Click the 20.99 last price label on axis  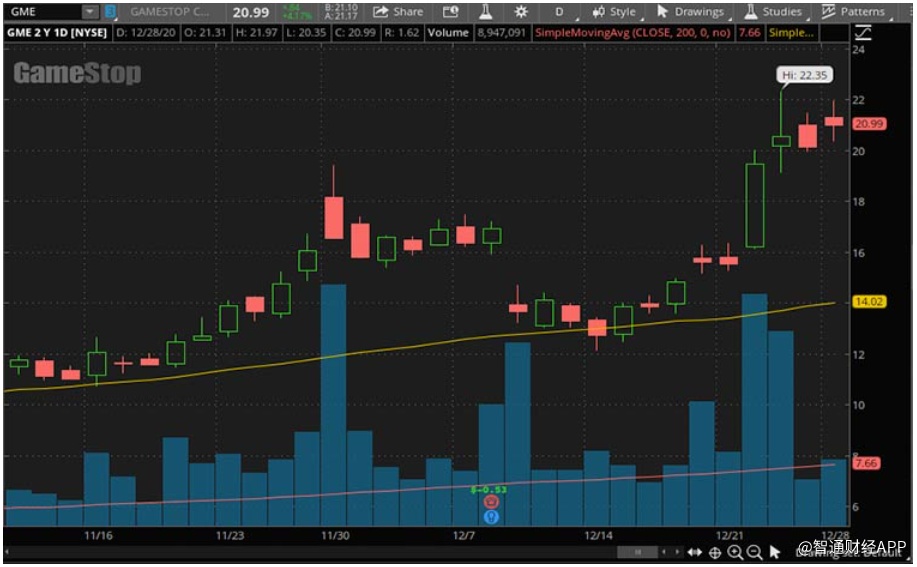pyautogui.click(x=869, y=124)
